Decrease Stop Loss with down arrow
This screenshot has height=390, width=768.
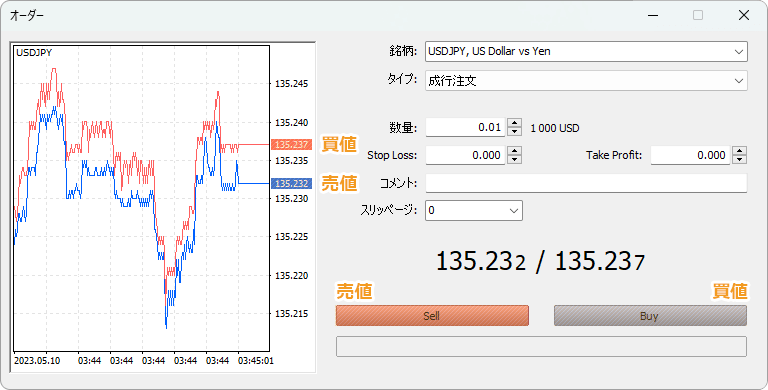(514, 160)
